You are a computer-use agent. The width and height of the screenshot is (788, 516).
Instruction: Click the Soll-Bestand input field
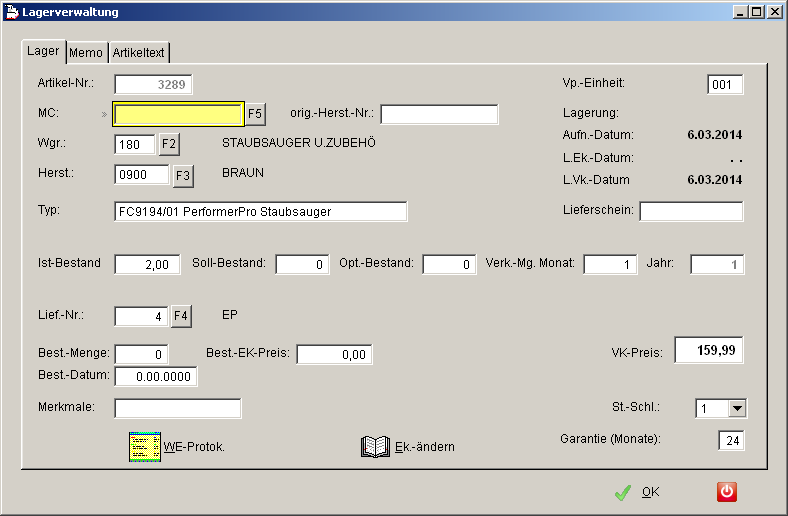[x=303, y=264]
